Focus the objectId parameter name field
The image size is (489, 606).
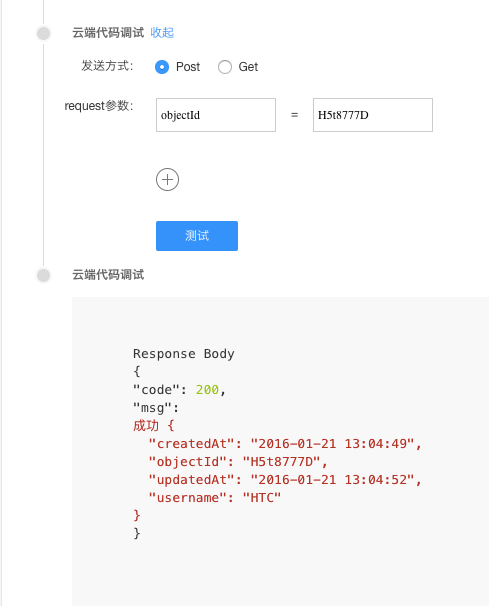tap(216, 115)
